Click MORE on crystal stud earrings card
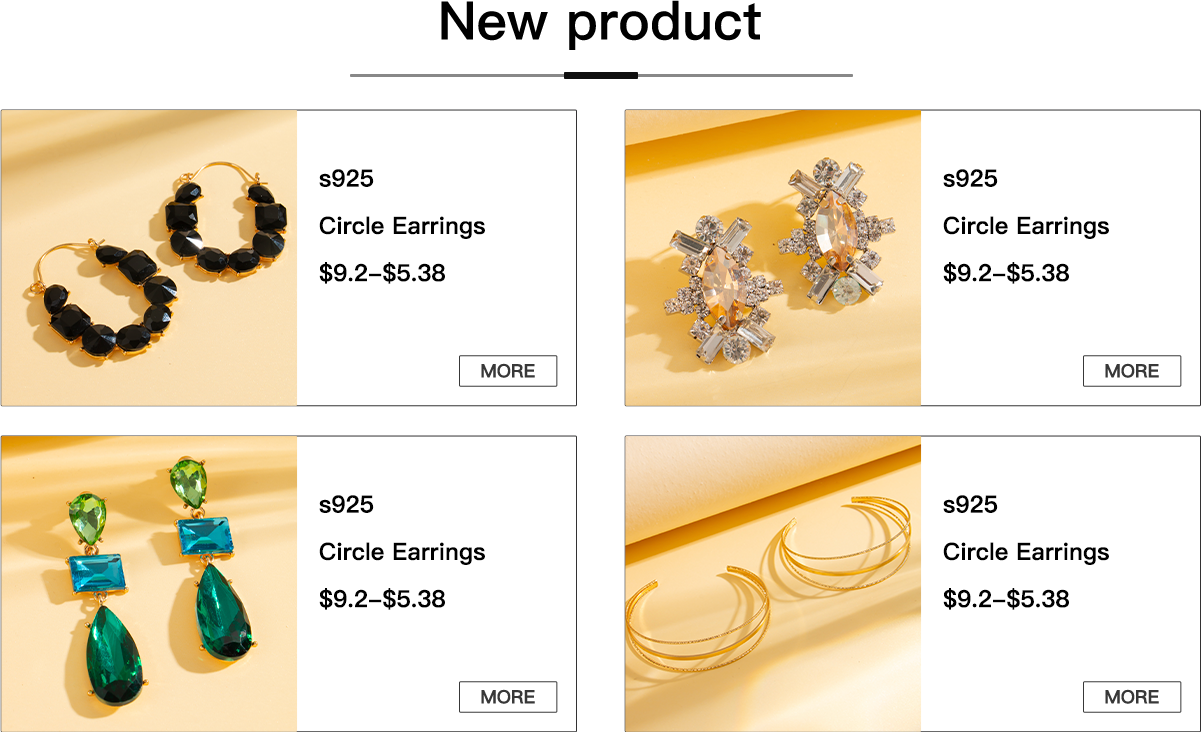 (x=1132, y=371)
